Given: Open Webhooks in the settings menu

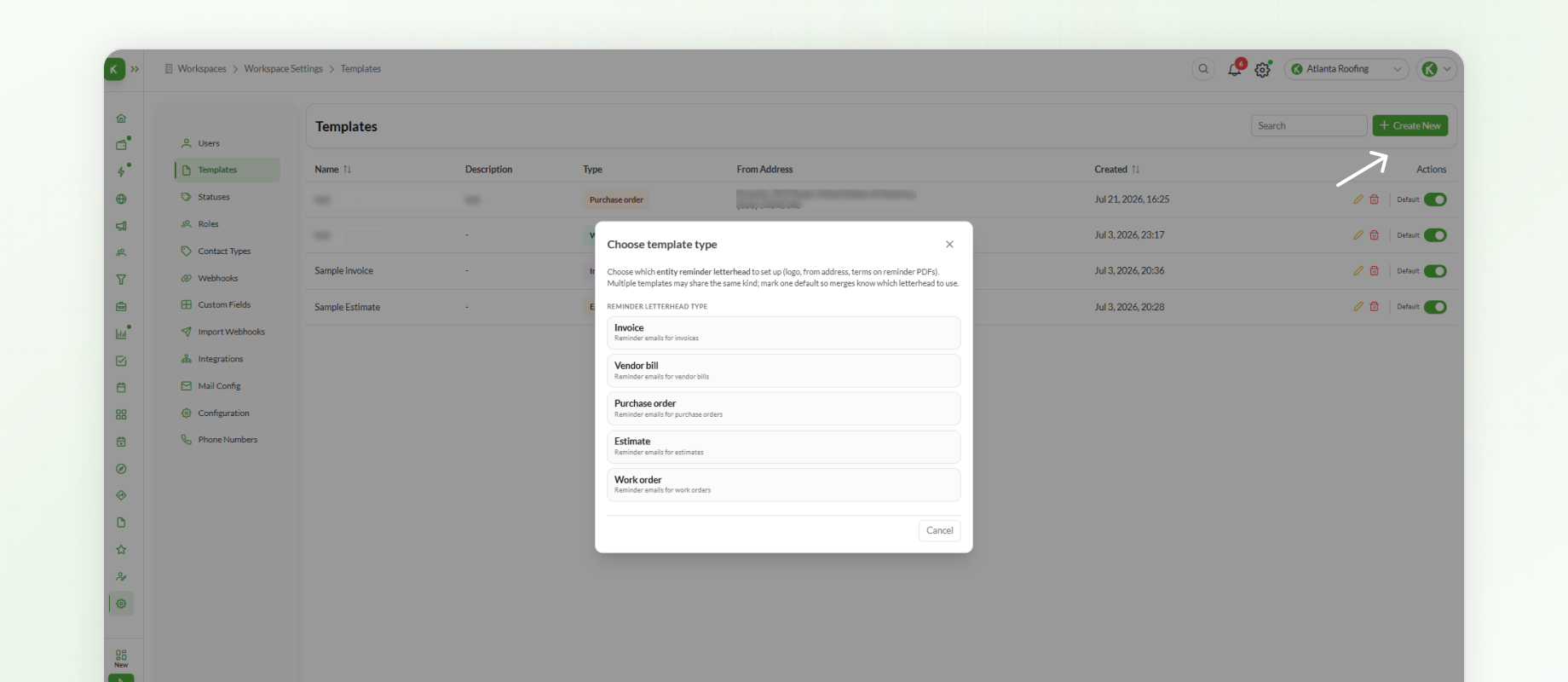Looking at the screenshot, I should [227, 278].
